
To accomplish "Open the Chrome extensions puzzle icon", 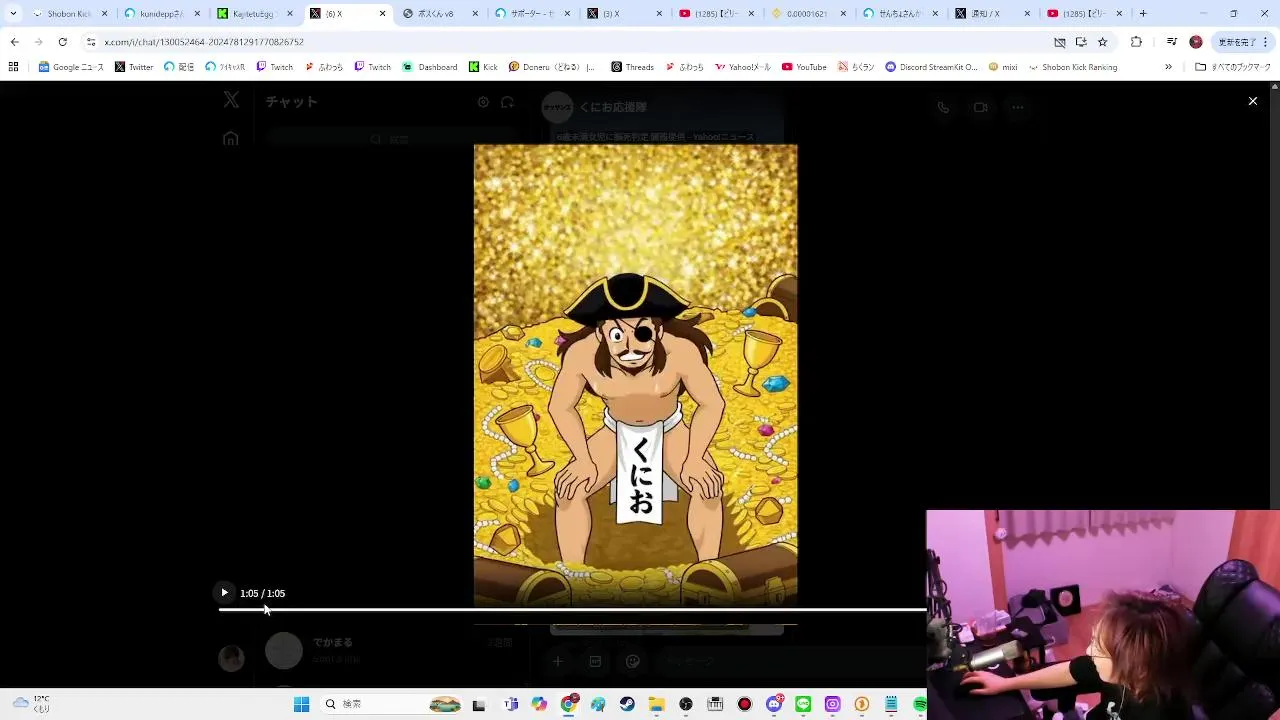I will [x=1136, y=42].
